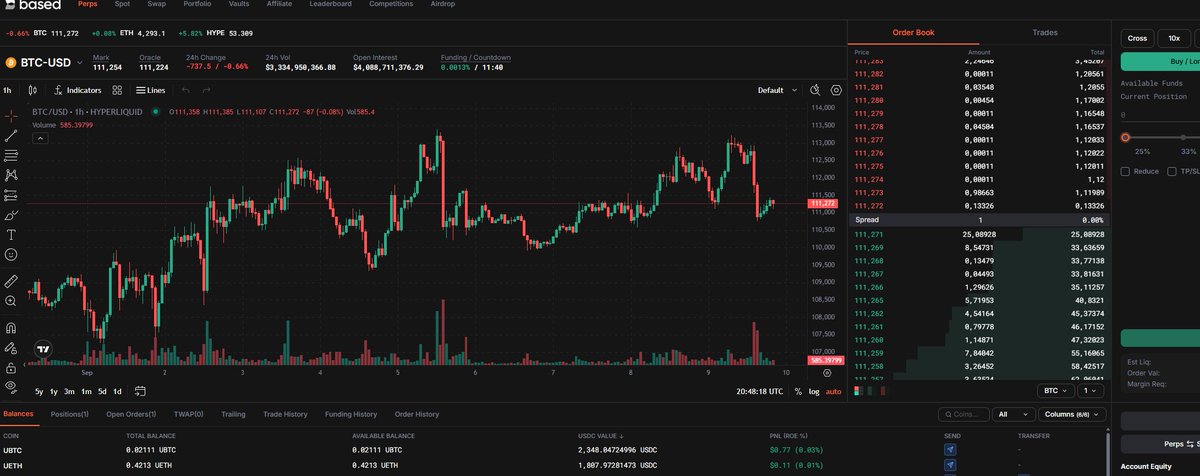Open chart settings gear icon
The width and height of the screenshot is (1200, 476).
(836, 90)
